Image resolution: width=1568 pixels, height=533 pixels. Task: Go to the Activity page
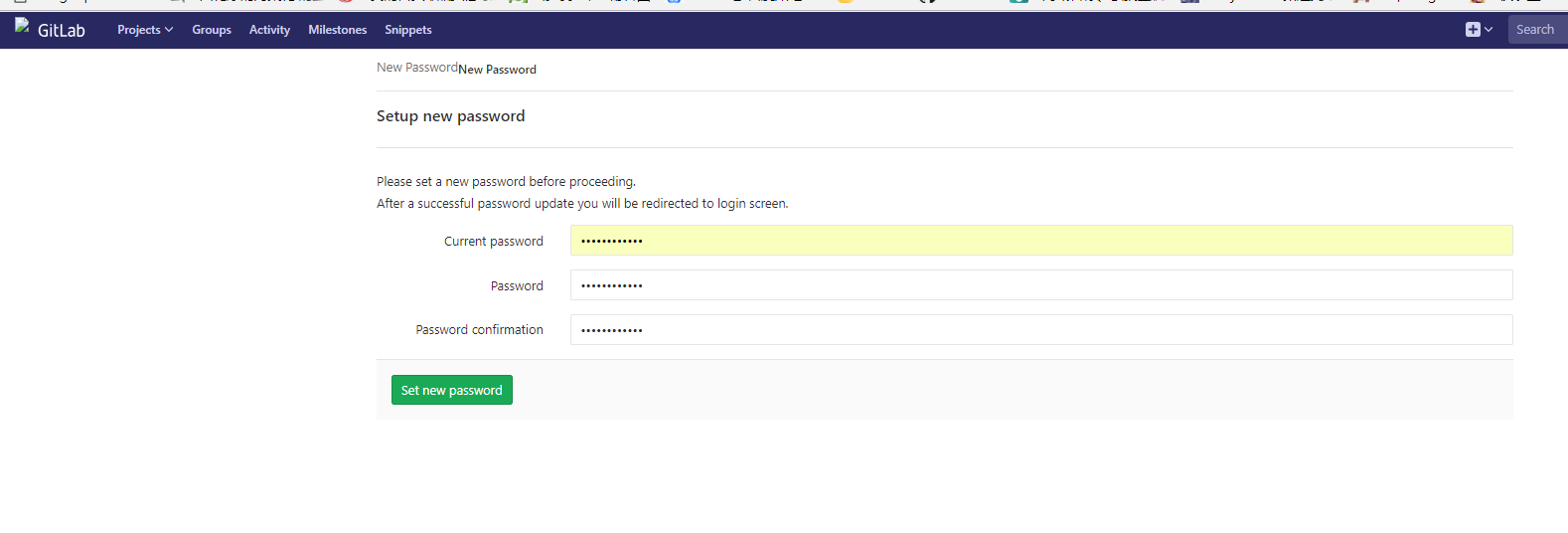click(x=269, y=30)
